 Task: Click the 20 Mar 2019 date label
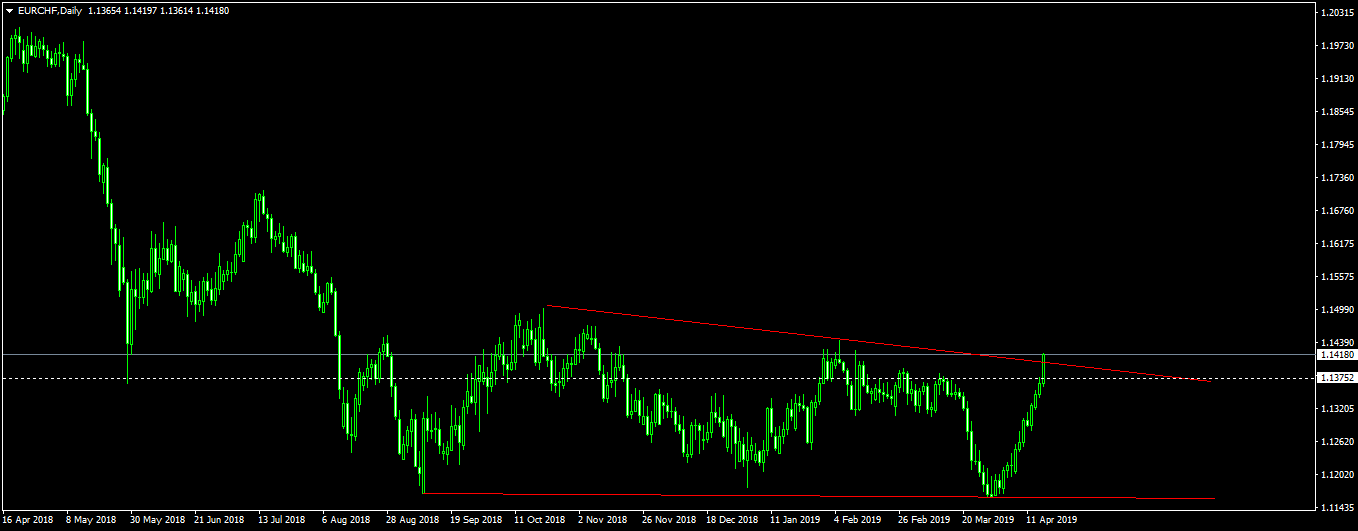988,521
